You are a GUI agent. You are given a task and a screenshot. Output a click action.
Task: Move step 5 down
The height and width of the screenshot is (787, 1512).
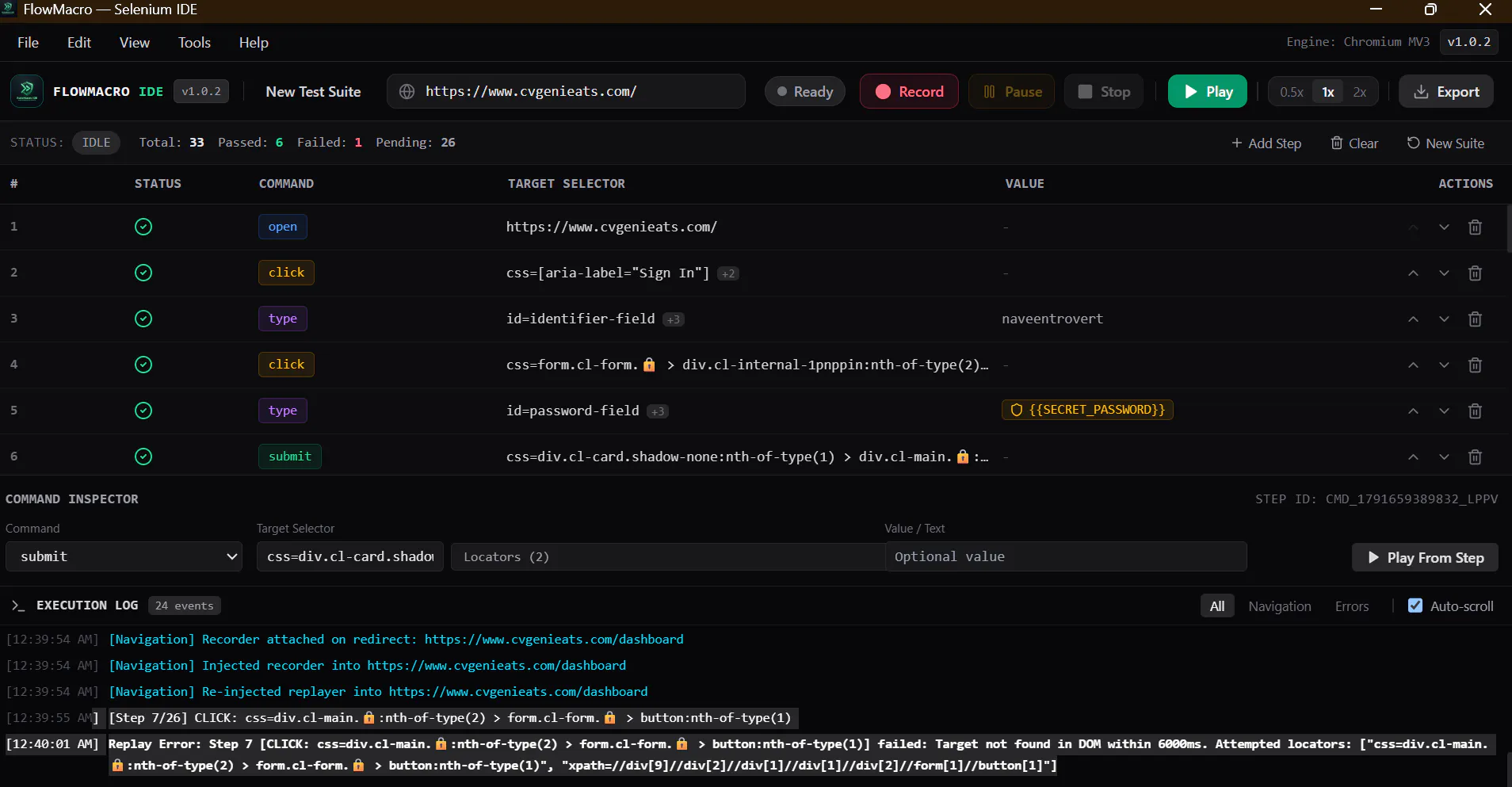[1444, 411]
